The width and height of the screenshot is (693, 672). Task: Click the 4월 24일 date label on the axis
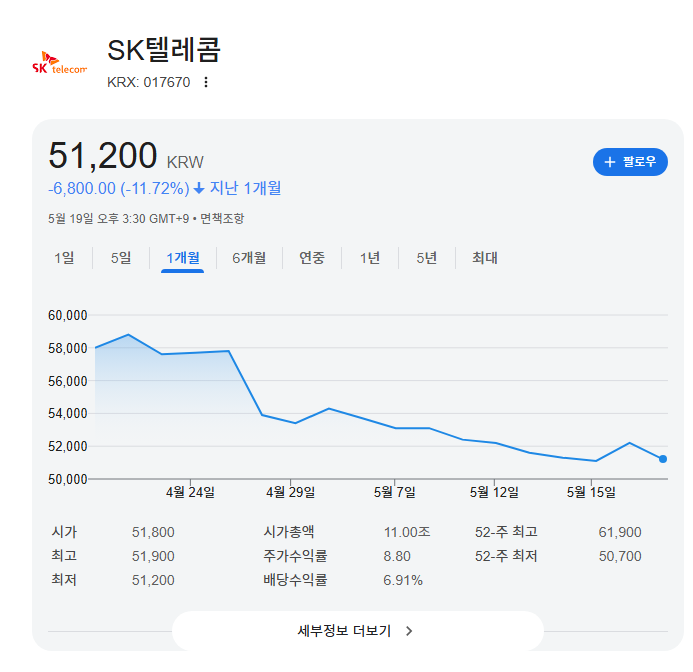pos(190,492)
